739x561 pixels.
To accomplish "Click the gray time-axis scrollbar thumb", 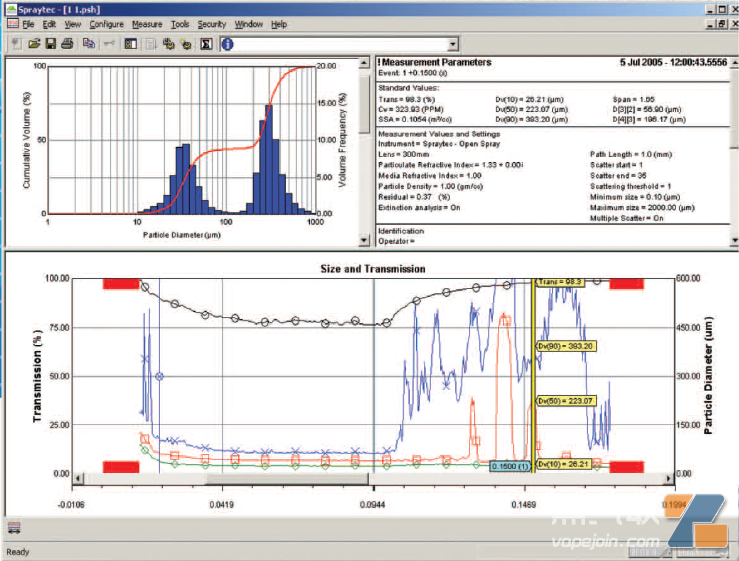I will pos(288,478).
